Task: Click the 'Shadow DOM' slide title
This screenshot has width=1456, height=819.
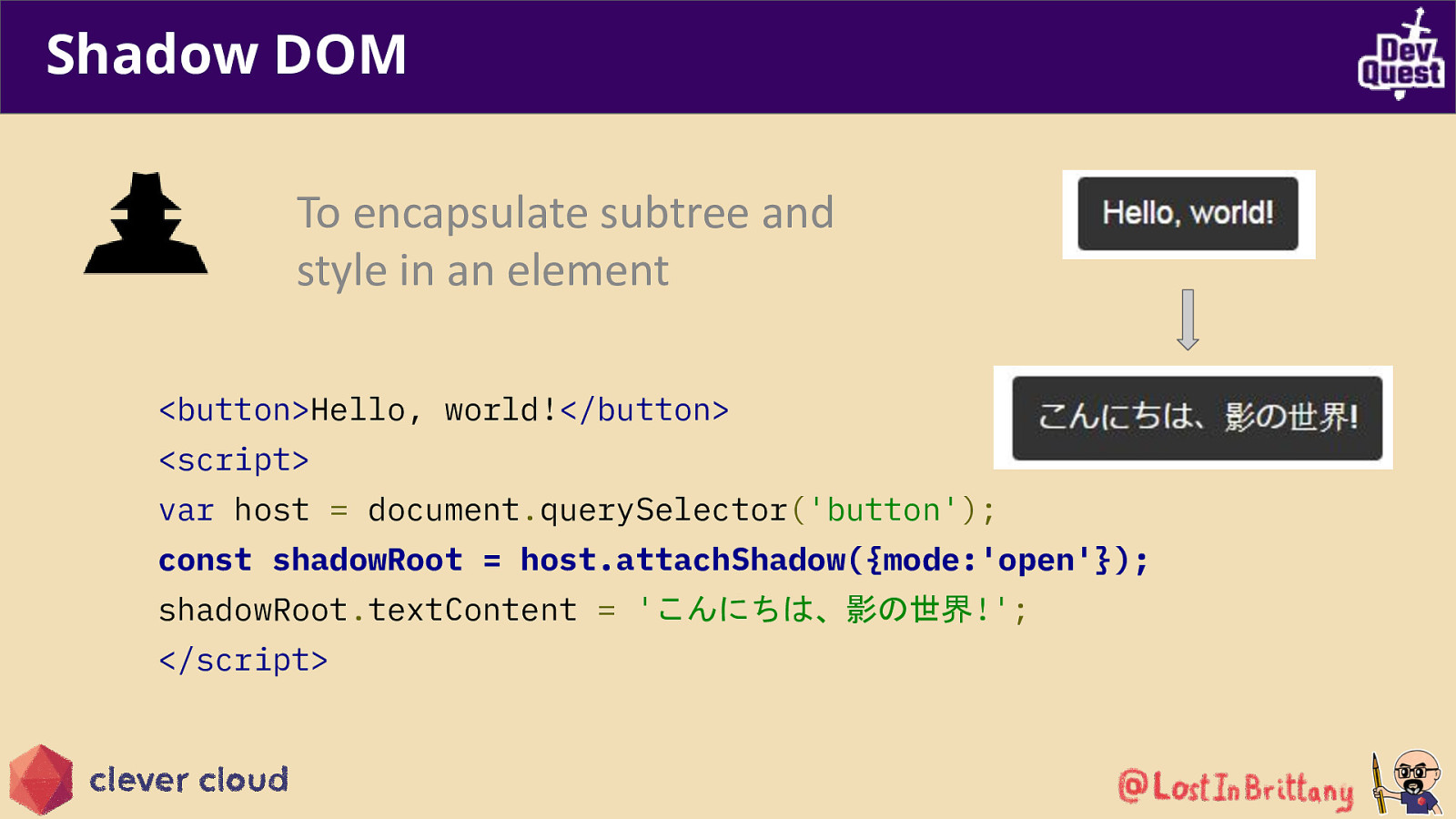Action: coord(227,55)
